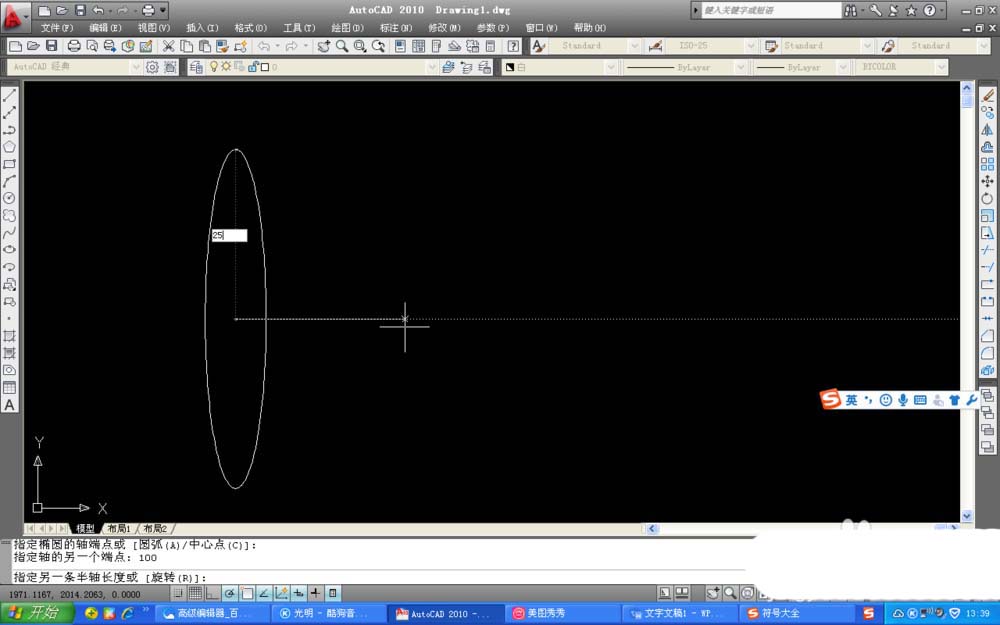This screenshot has height=625, width=1000.
Task: Open the BYCOLOR plot style dropdown
Action: tap(942, 67)
